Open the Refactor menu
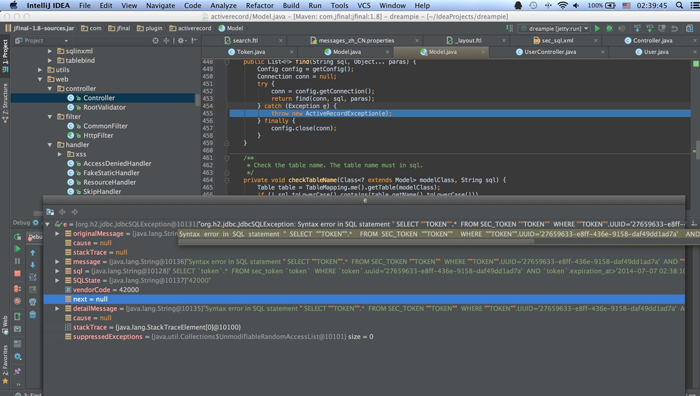Screen dimensions: 700x396 [259, 5]
